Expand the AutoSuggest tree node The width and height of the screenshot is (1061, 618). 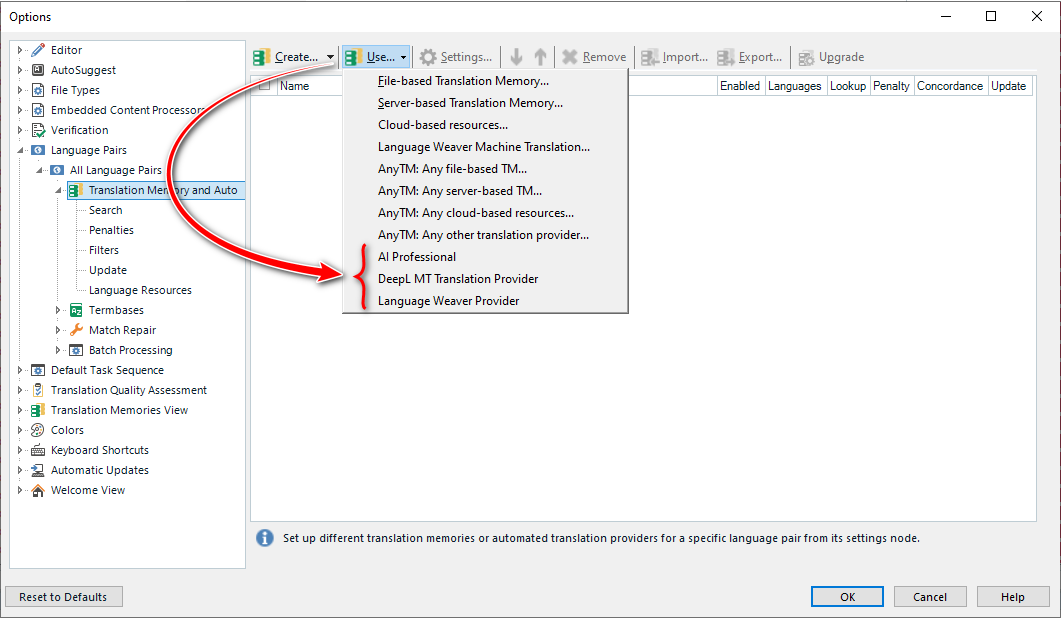[x=20, y=70]
